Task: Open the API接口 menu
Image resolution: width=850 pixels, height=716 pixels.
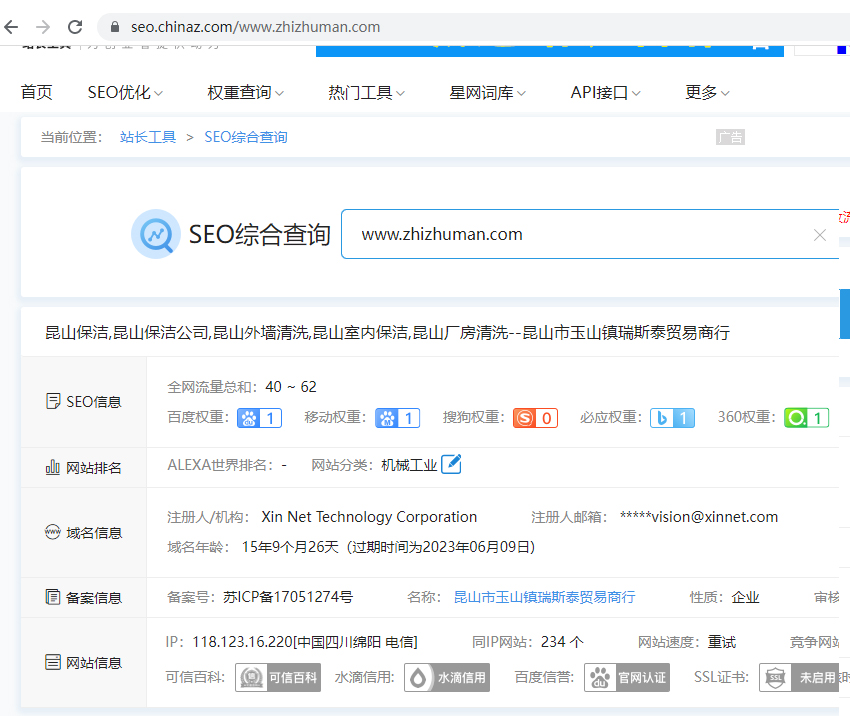Action: [606, 93]
